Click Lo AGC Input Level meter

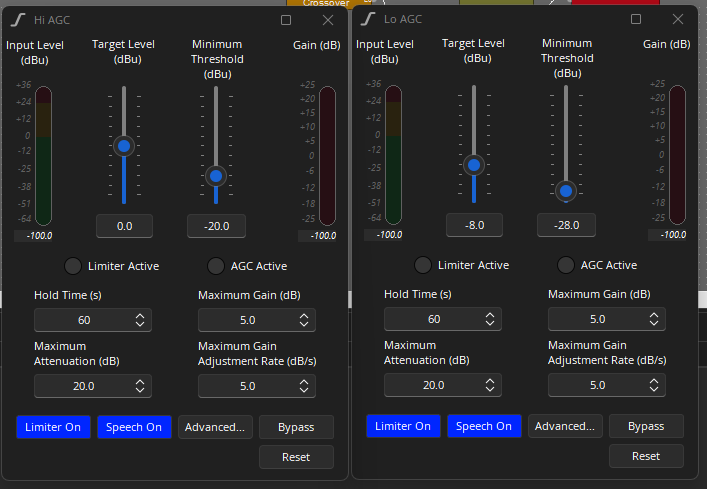(394, 155)
